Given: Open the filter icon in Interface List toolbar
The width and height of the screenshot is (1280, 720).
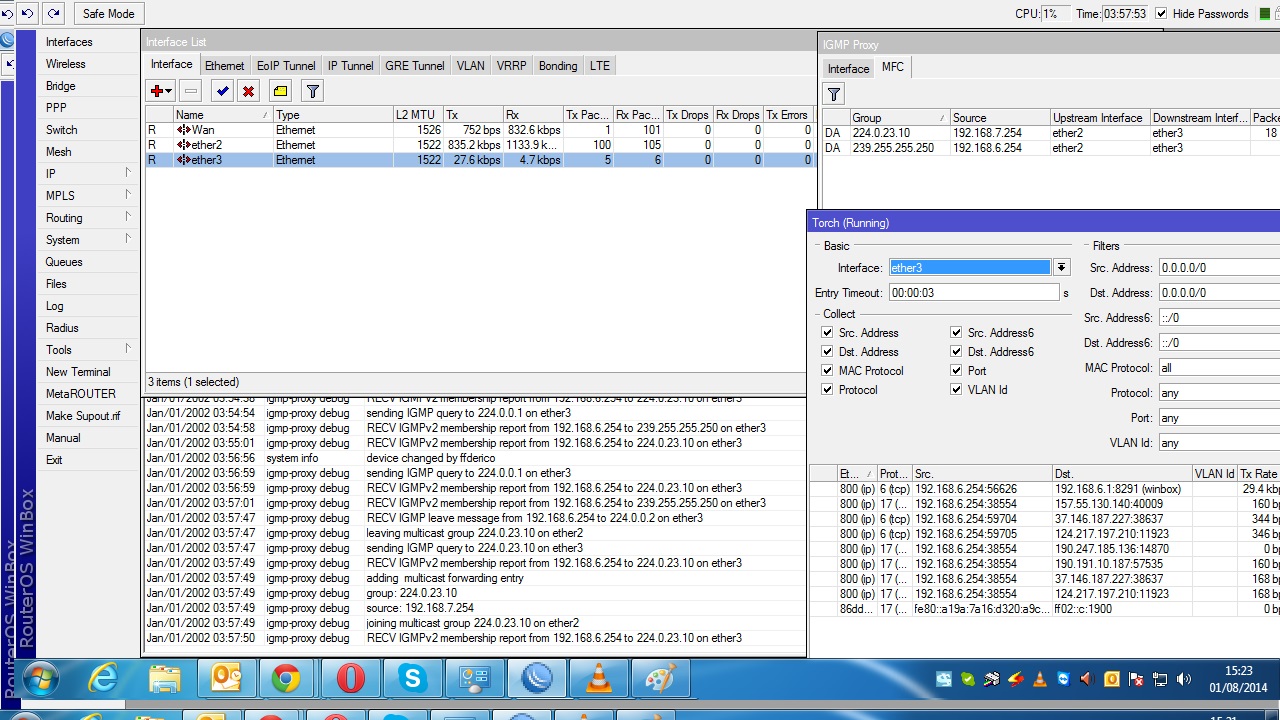Looking at the screenshot, I should pos(312,91).
